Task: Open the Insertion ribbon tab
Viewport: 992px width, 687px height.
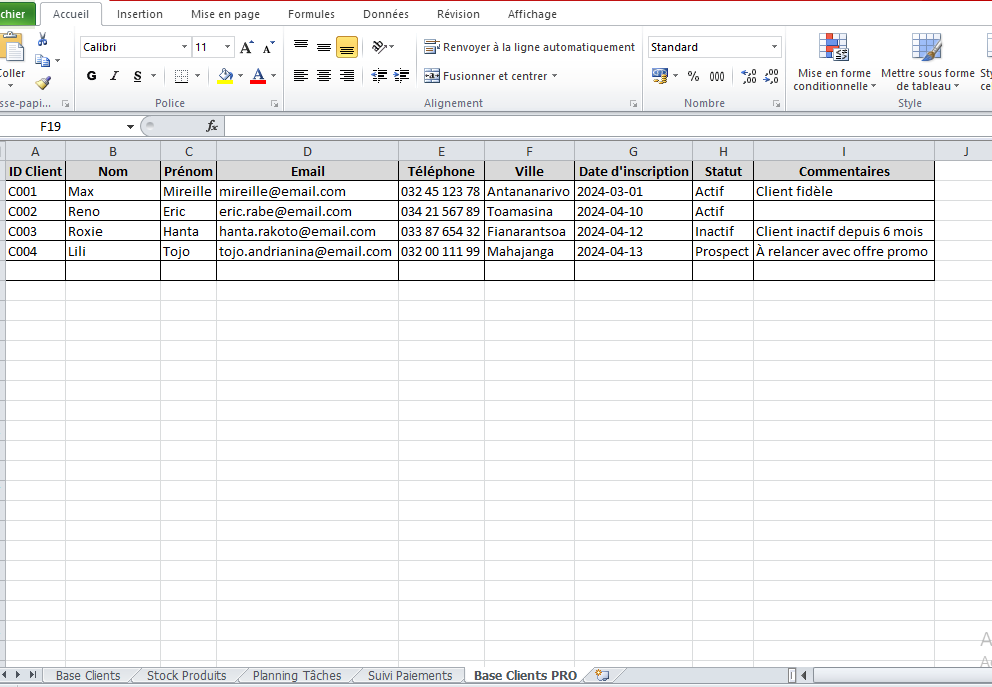Action: coord(140,14)
